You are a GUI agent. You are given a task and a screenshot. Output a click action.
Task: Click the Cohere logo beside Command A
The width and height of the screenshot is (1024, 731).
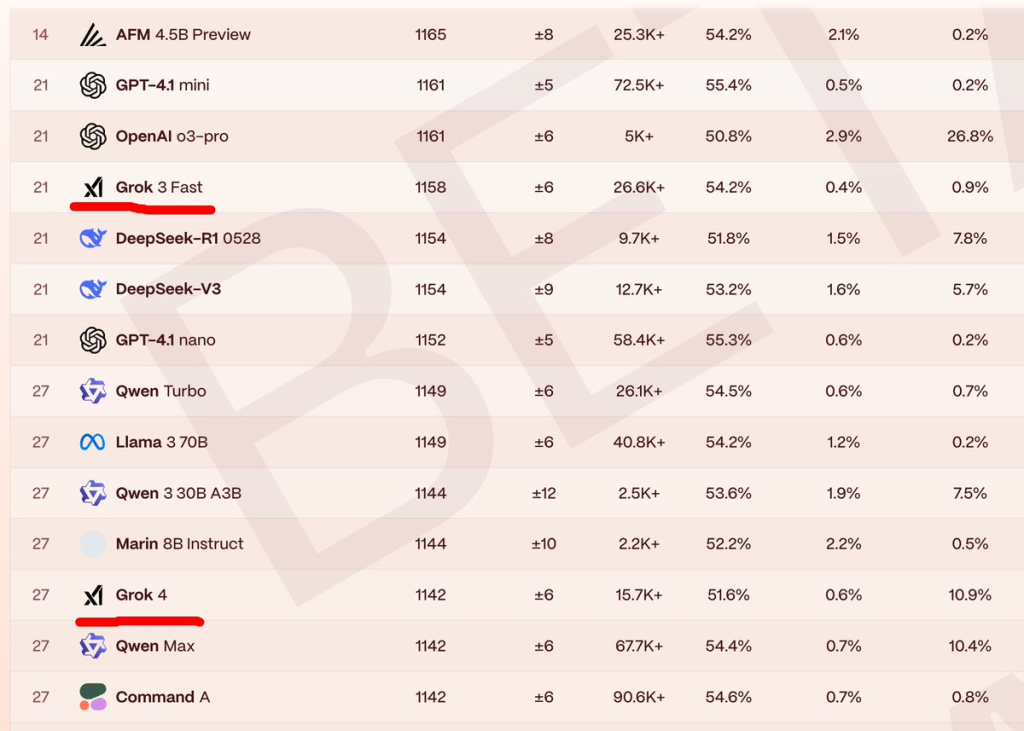[x=93, y=697]
